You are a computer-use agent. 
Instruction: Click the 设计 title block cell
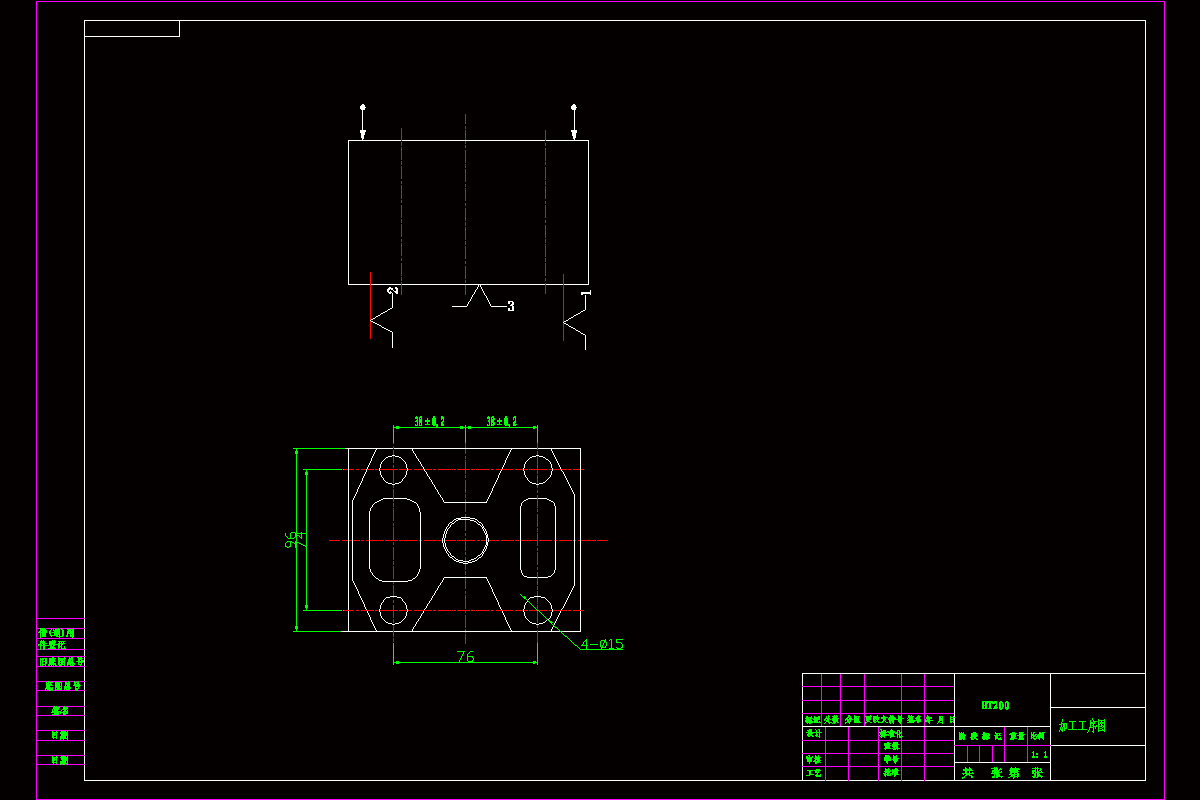pyautogui.click(x=814, y=733)
